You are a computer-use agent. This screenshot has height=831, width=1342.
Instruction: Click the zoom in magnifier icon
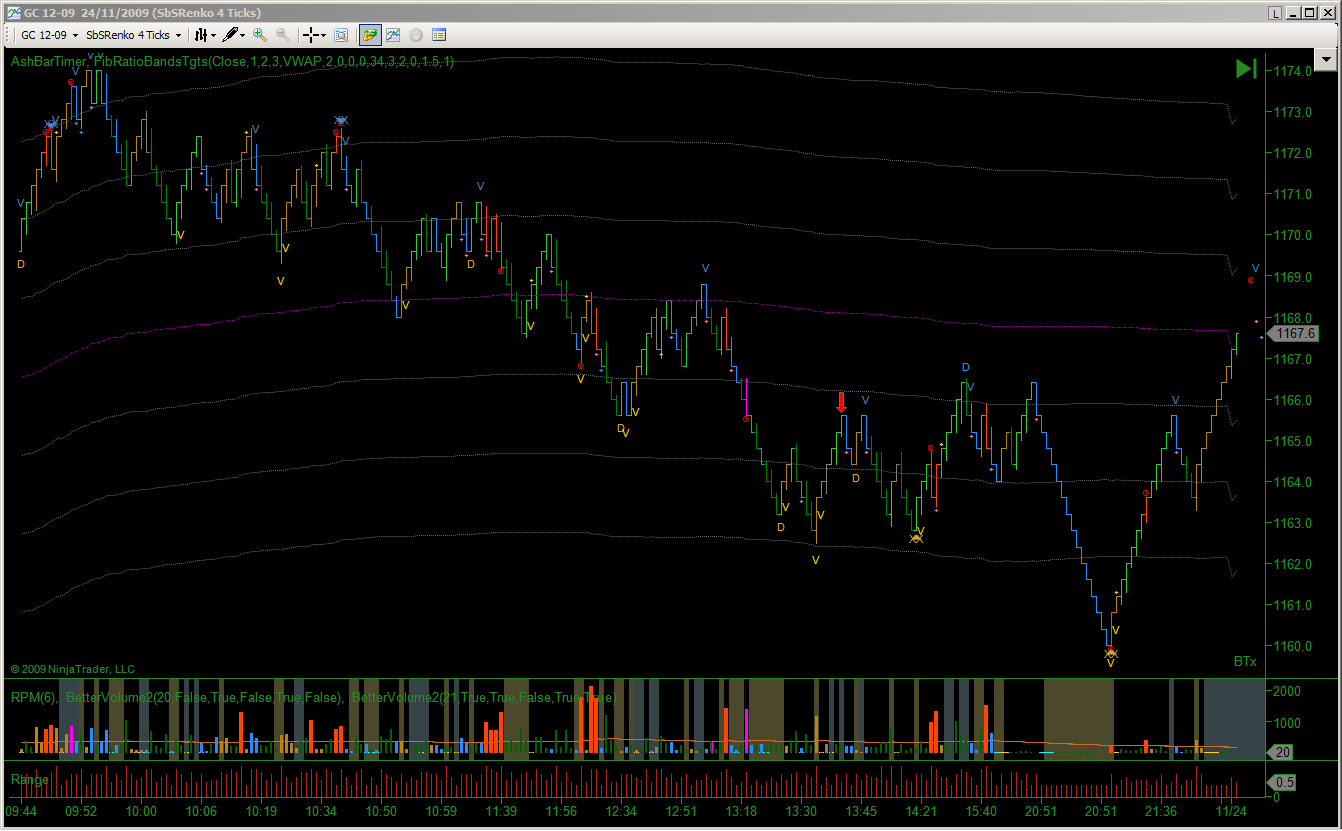[260, 35]
